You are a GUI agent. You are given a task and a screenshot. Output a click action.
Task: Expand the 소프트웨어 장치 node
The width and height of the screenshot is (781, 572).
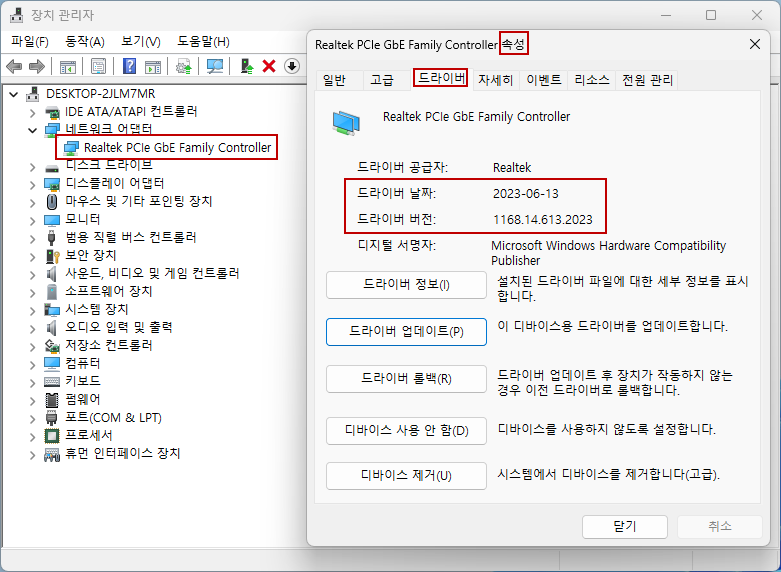click(33, 292)
